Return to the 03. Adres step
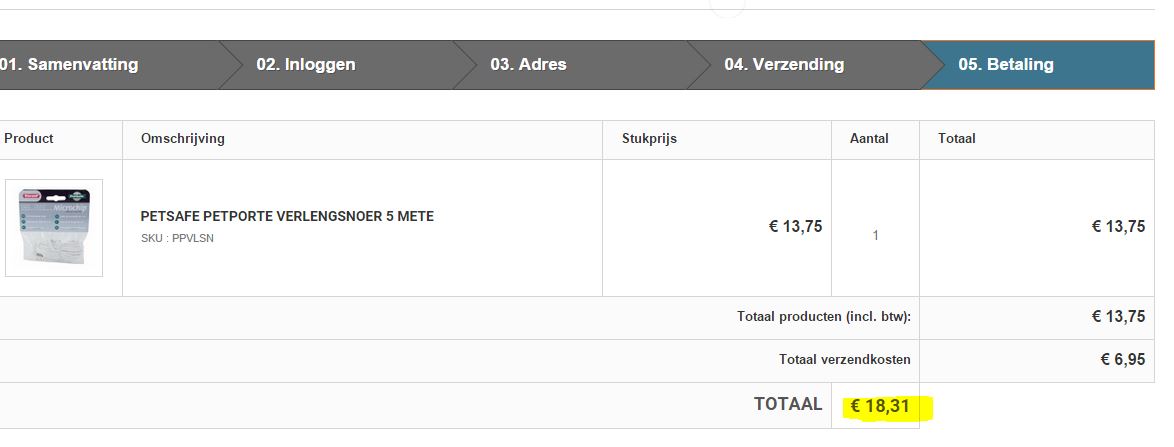 click(528, 65)
